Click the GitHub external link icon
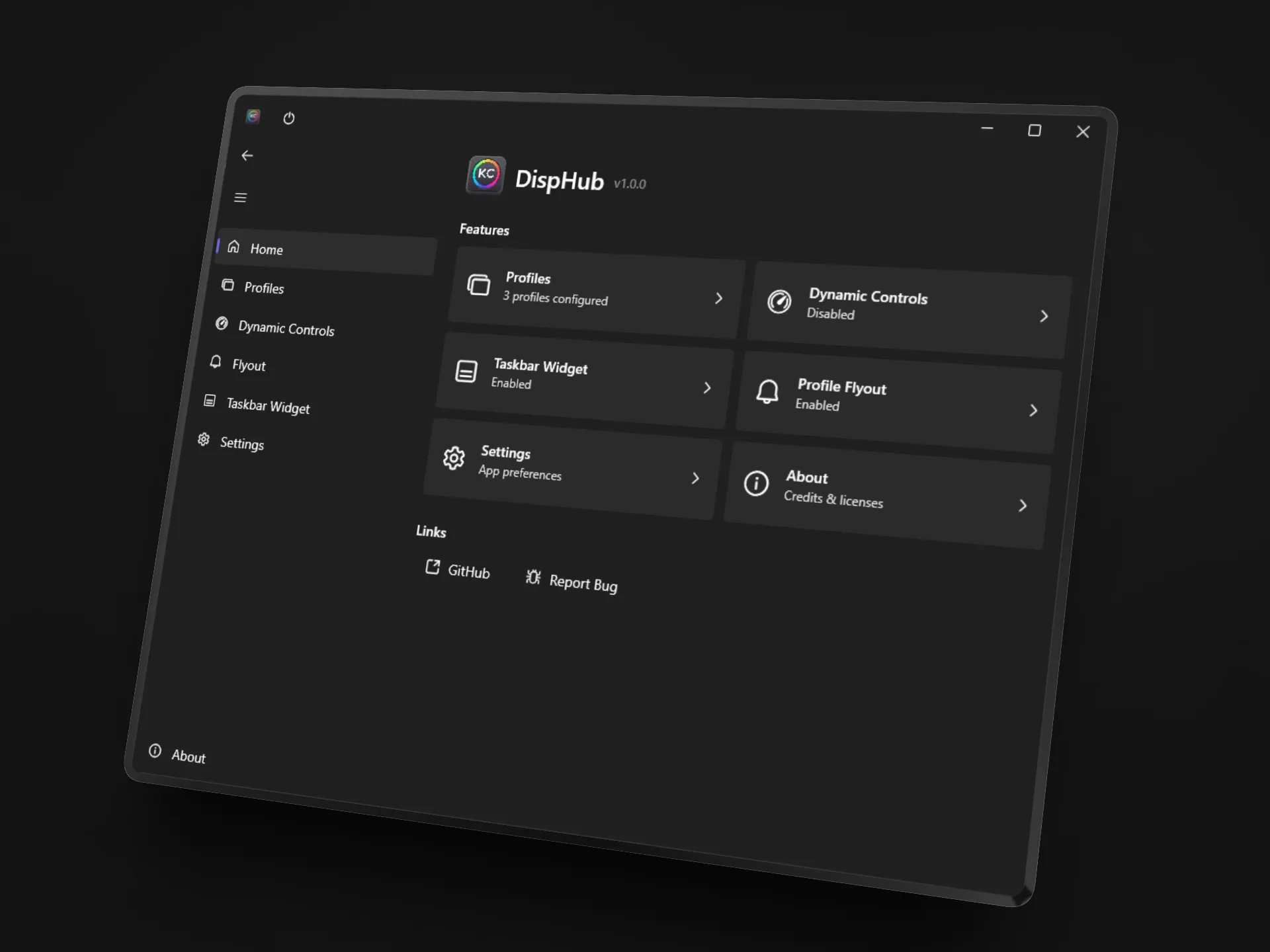1270x952 pixels. pyautogui.click(x=433, y=567)
